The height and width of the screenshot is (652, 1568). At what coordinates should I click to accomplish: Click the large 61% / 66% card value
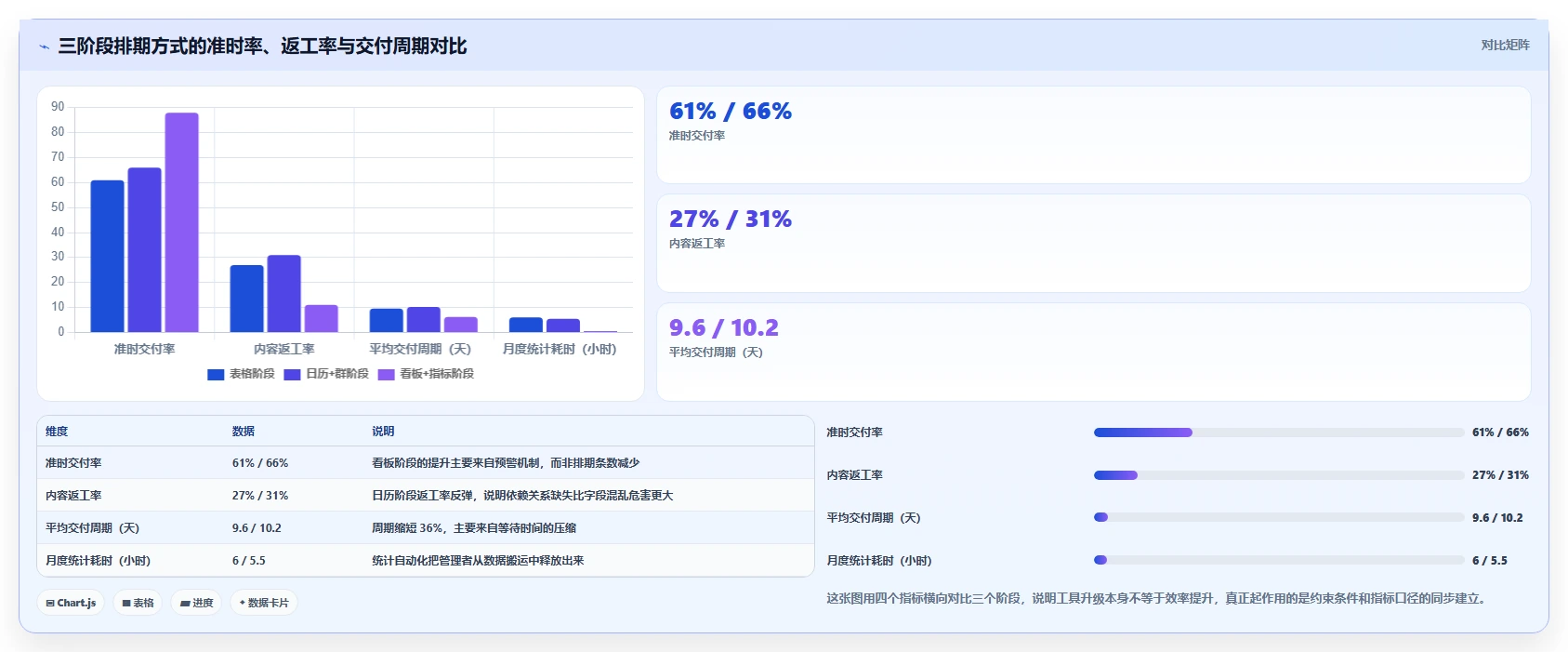[x=731, y=112]
